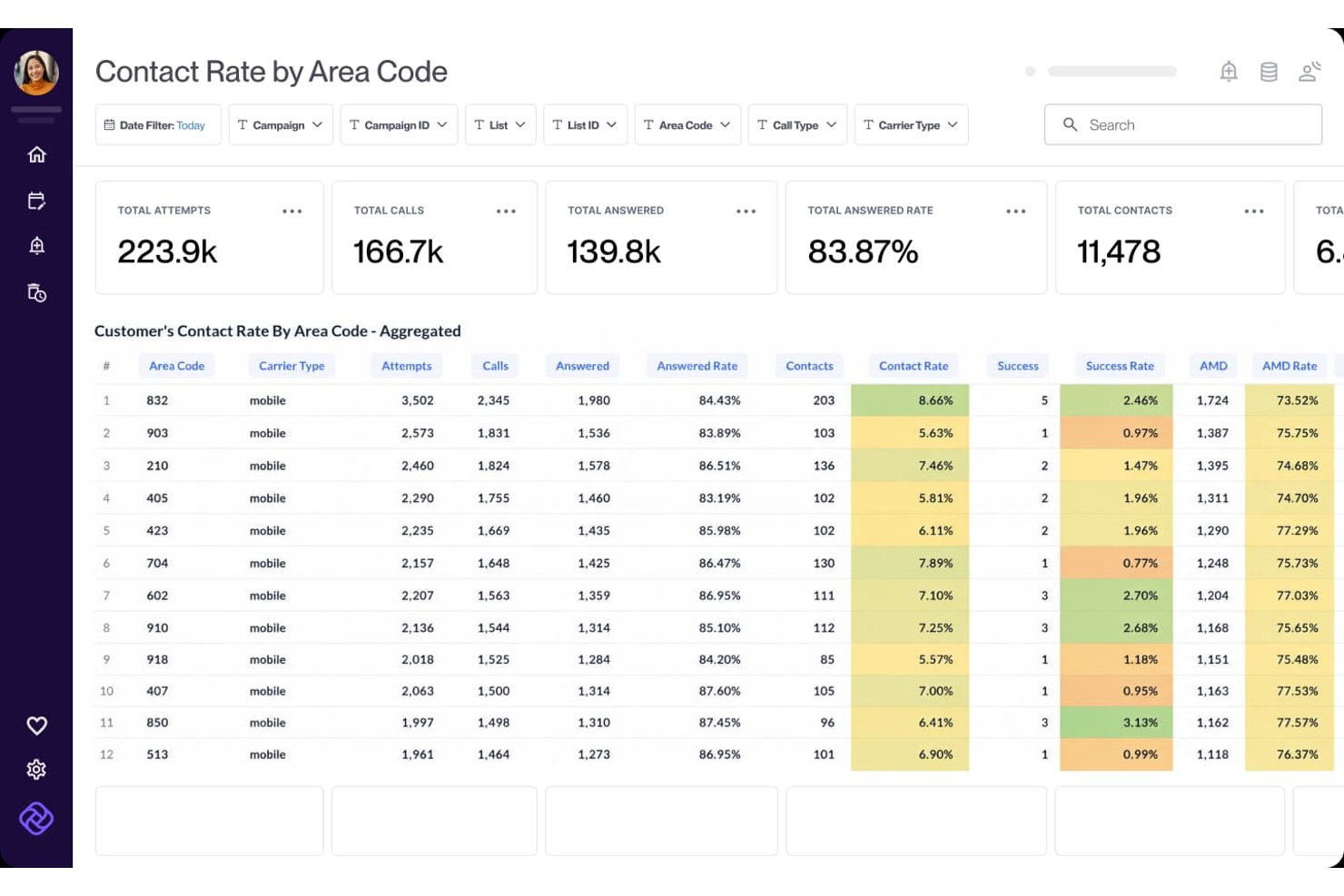Select area code 513 cell
The image size is (1344, 896).
[x=157, y=754]
